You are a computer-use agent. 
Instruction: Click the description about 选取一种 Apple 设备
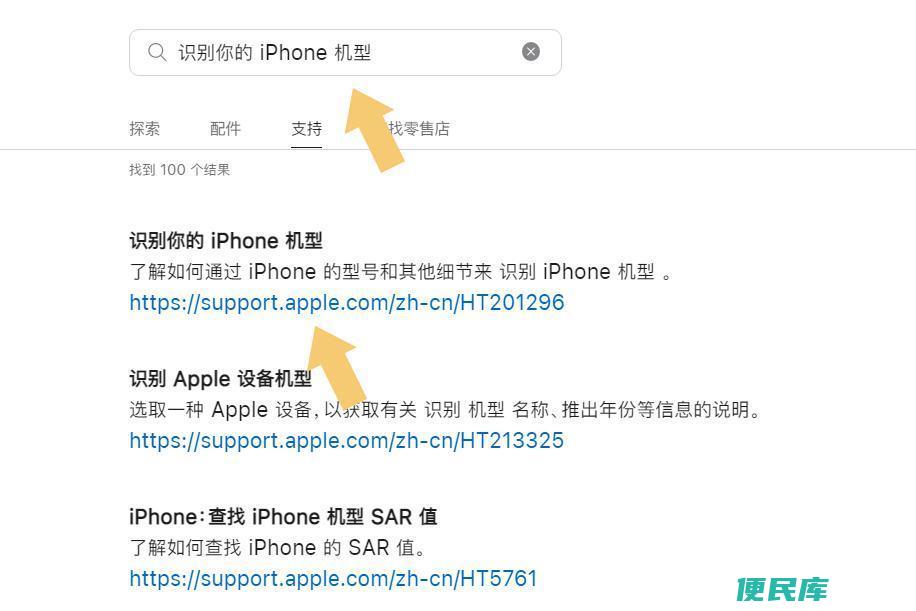tap(445, 409)
